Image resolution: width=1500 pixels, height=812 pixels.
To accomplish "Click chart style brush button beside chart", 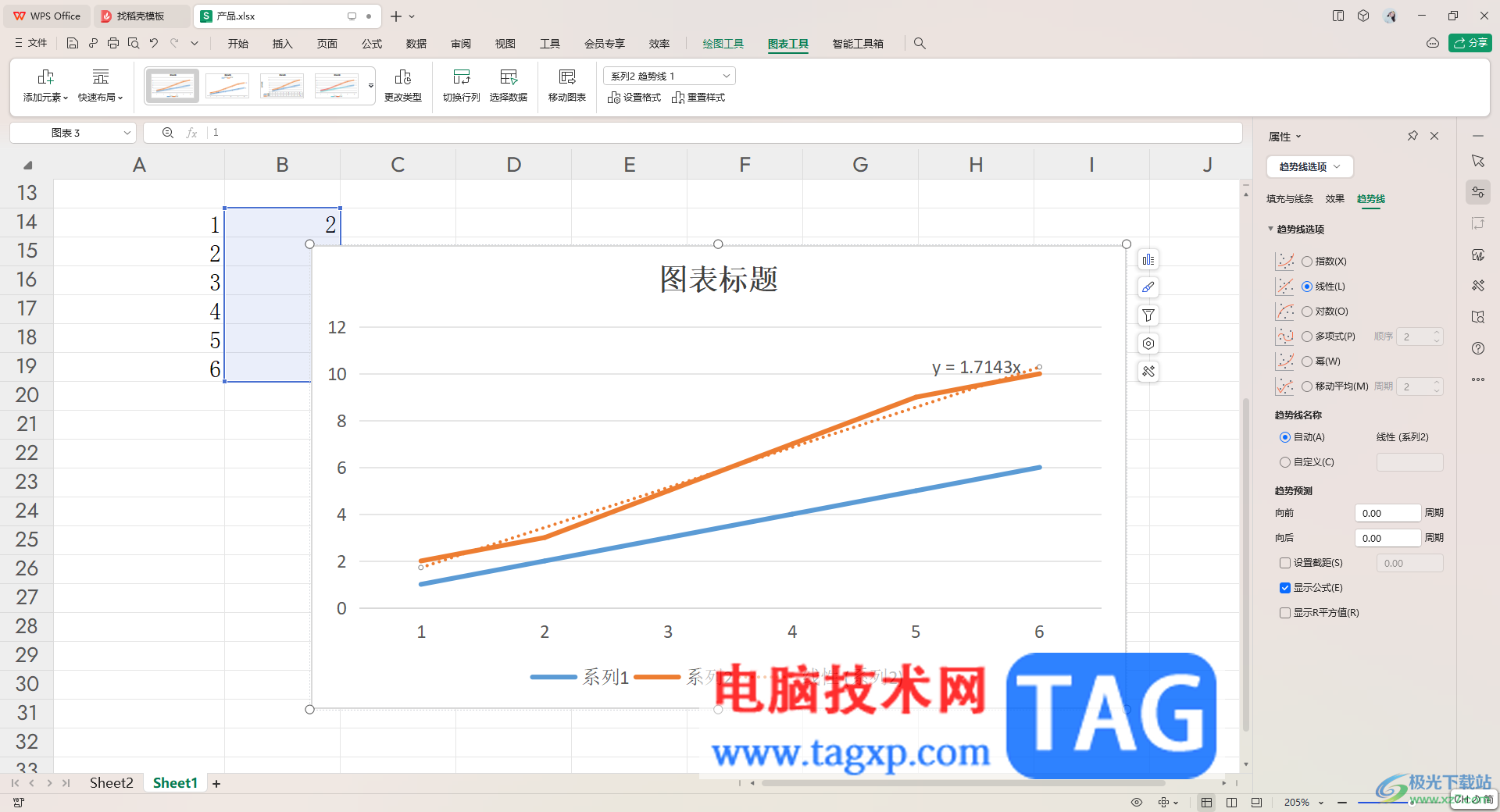I will [1148, 287].
